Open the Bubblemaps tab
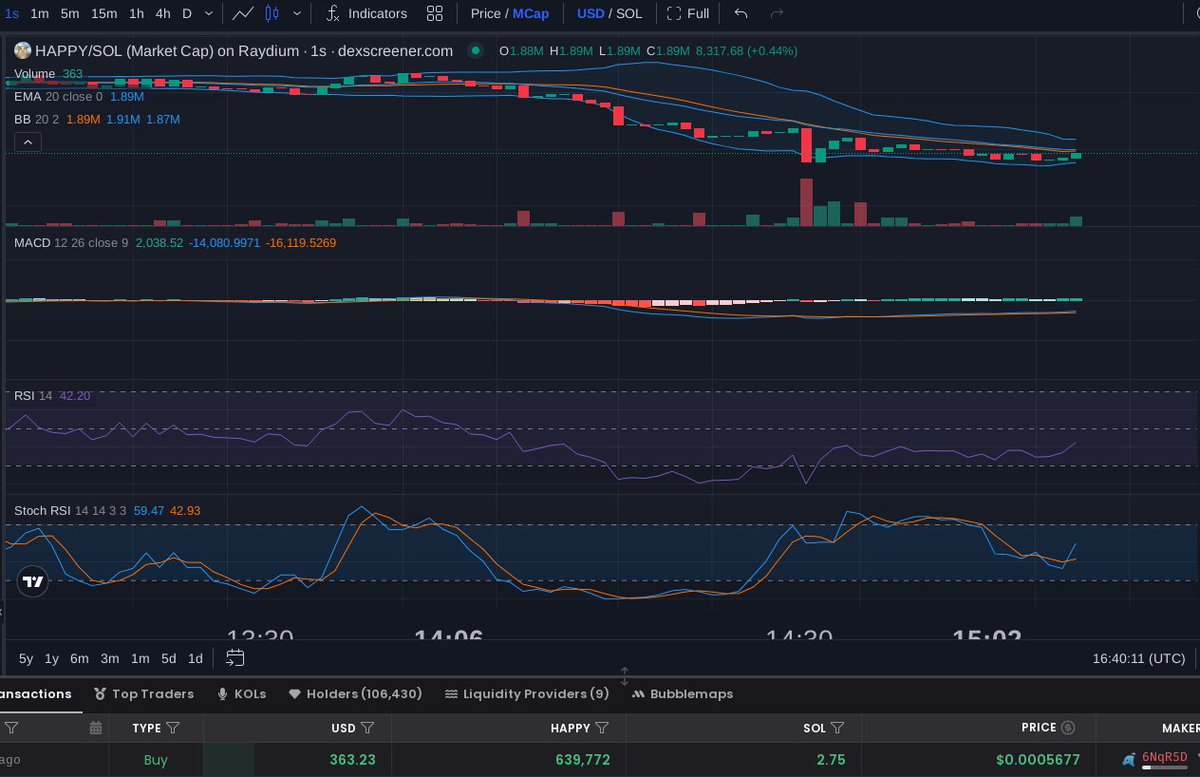Image resolution: width=1200 pixels, height=777 pixels. [x=683, y=694]
